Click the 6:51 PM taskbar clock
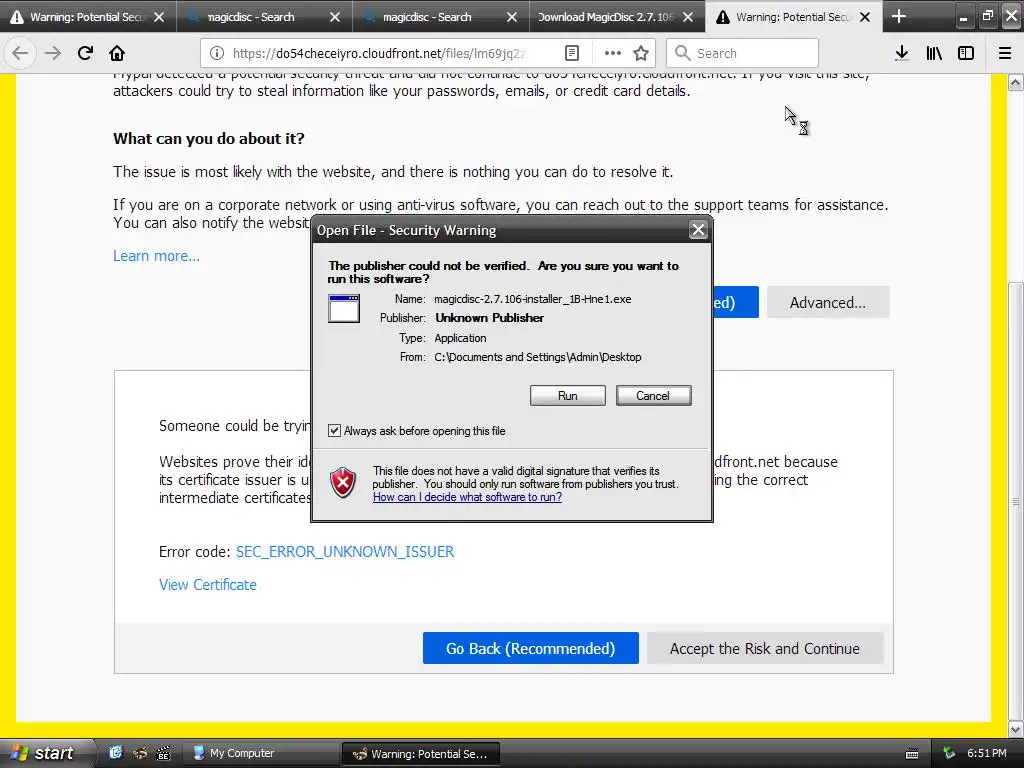 tap(987, 753)
